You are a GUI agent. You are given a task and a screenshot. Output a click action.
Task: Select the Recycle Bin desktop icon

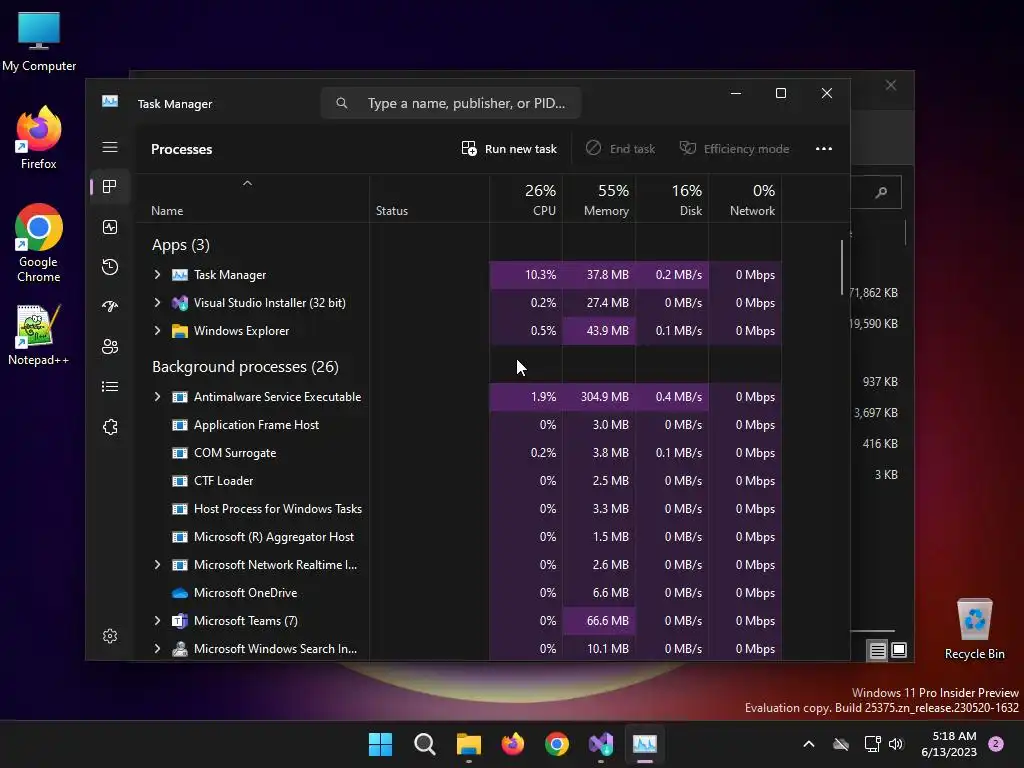tap(974, 629)
